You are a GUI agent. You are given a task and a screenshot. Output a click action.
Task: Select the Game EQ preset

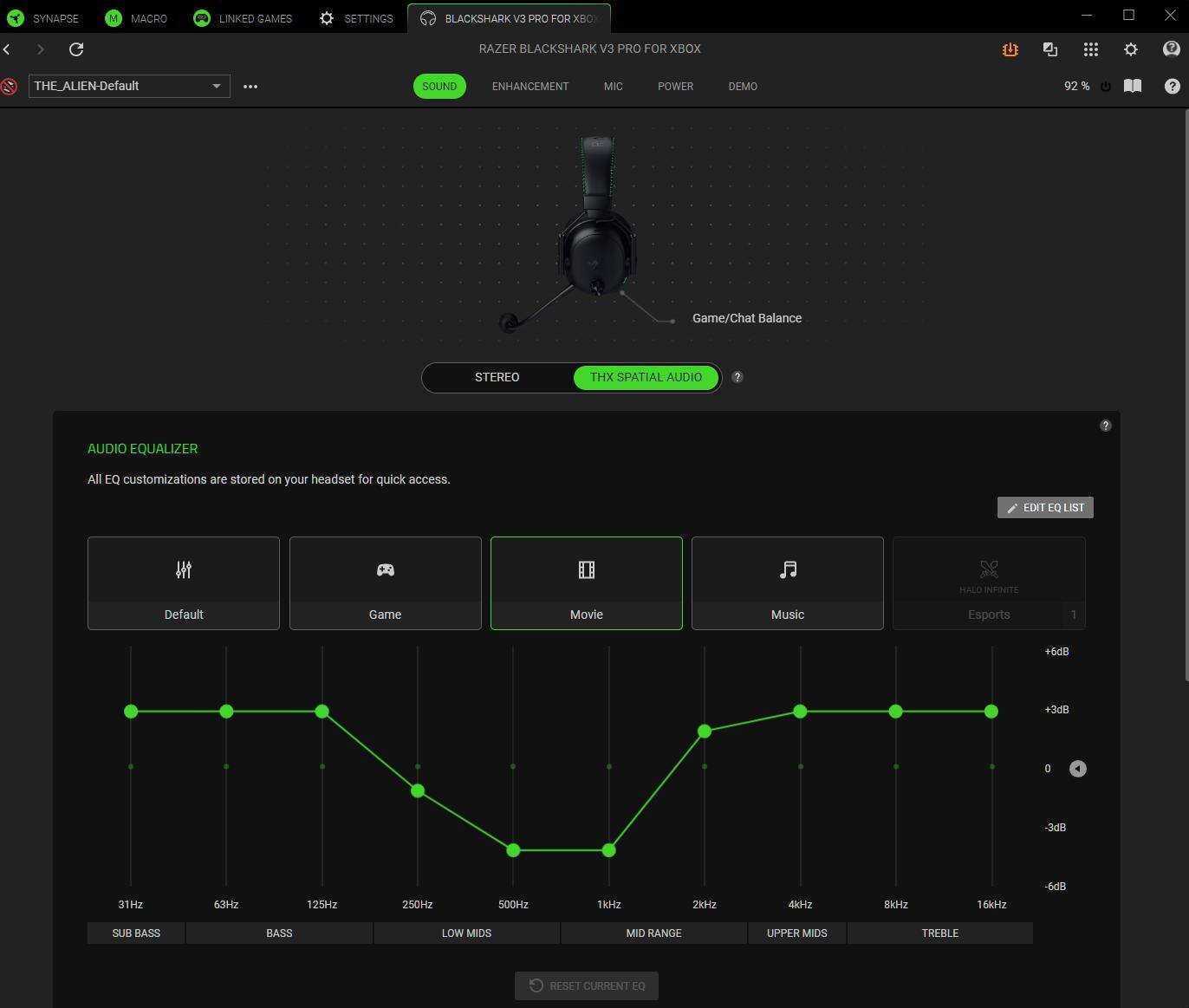pos(385,582)
